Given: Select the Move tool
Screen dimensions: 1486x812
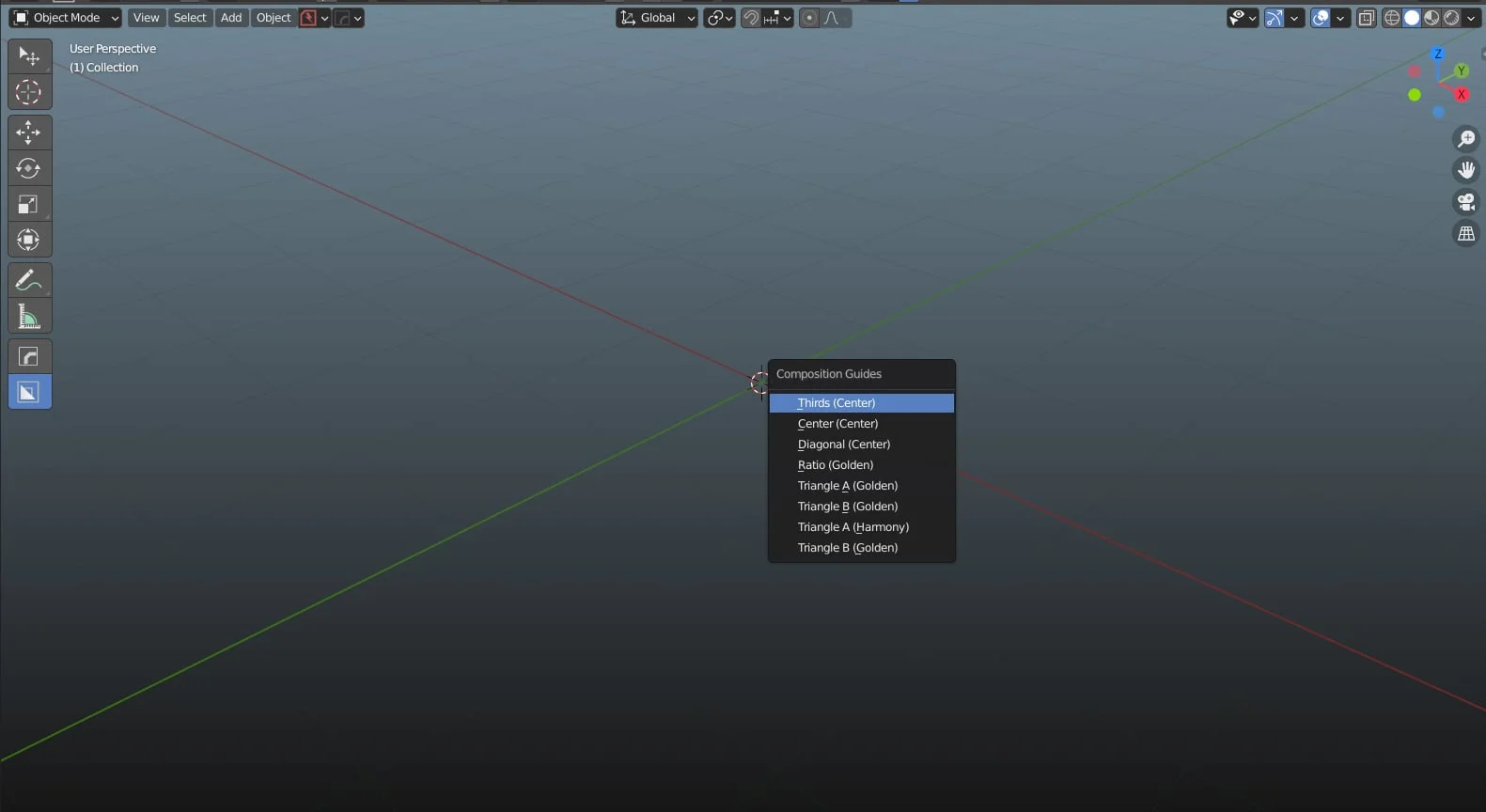Looking at the screenshot, I should click(29, 133).
